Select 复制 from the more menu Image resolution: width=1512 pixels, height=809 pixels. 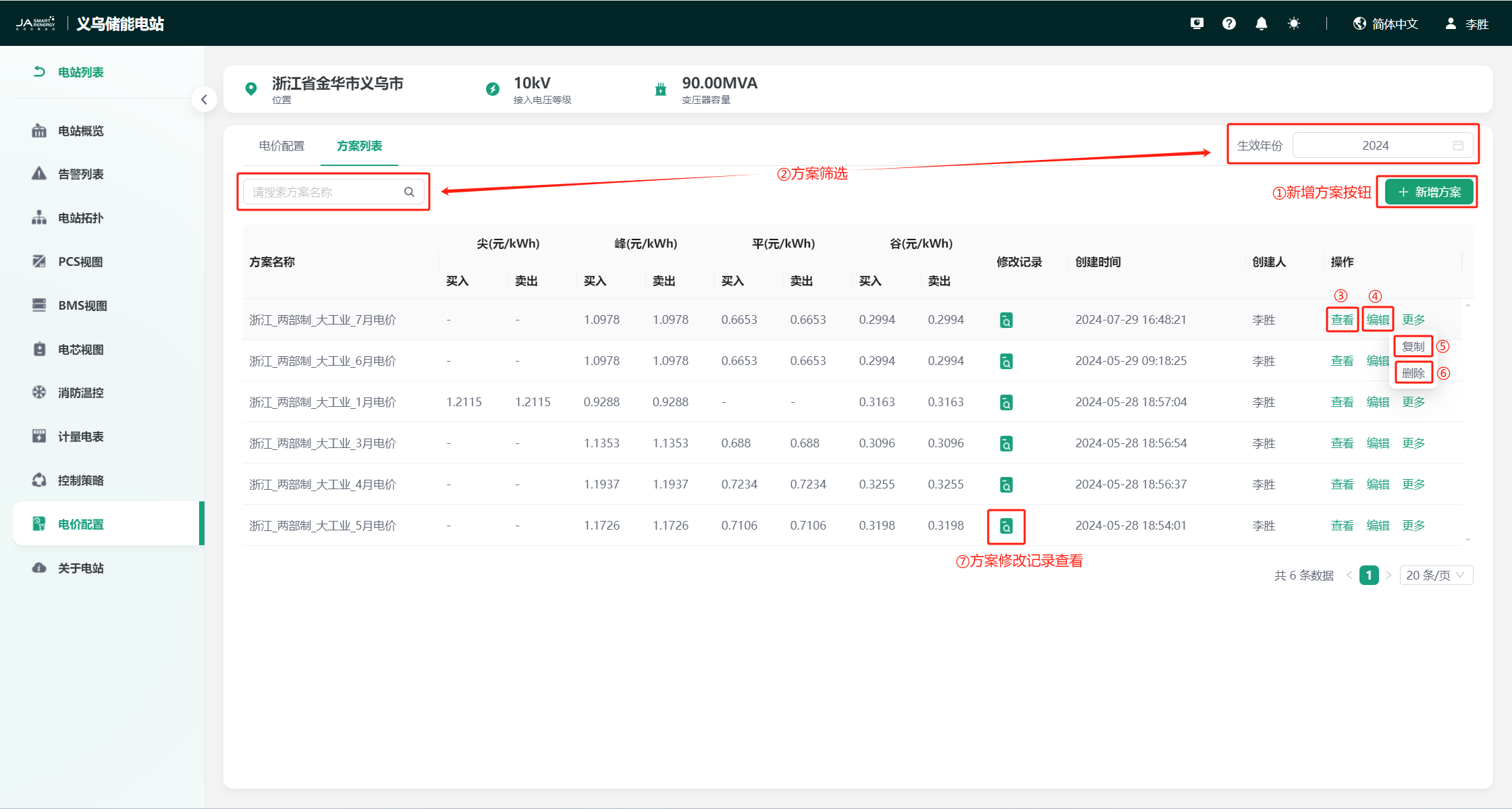pos(1413,347)
